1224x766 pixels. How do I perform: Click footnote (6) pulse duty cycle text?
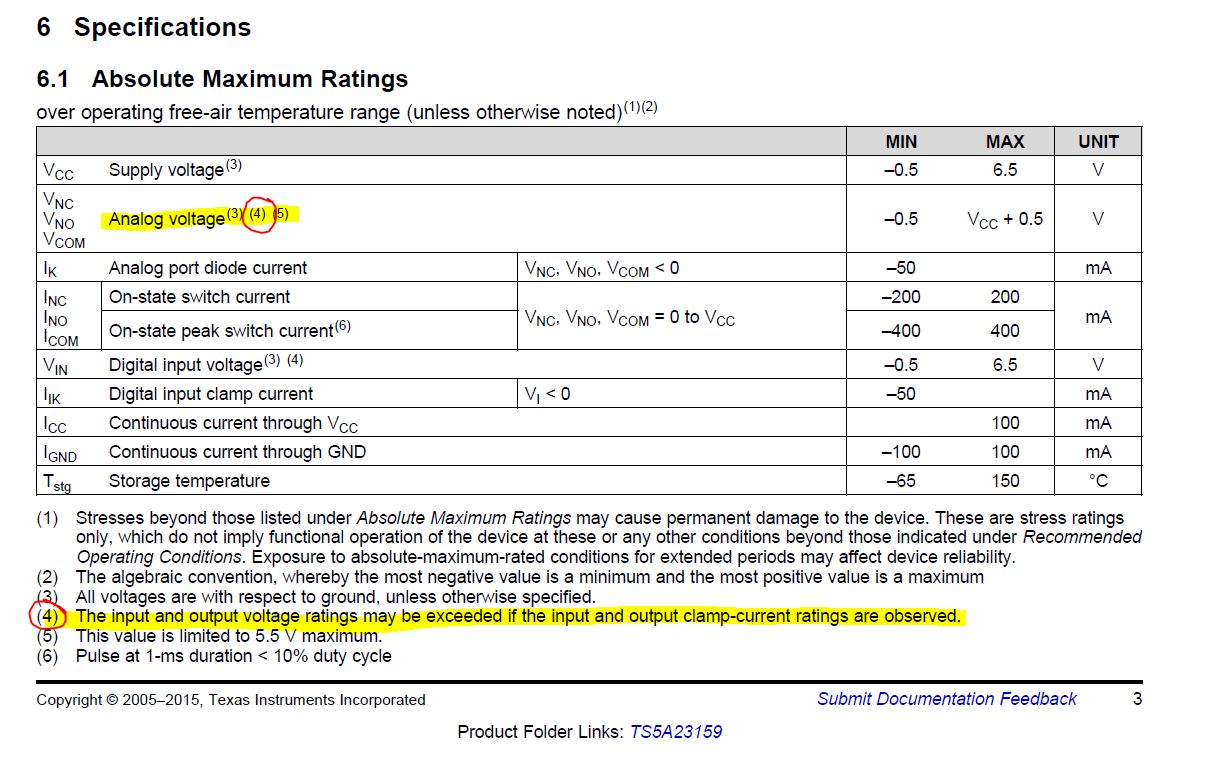(234, 656)
